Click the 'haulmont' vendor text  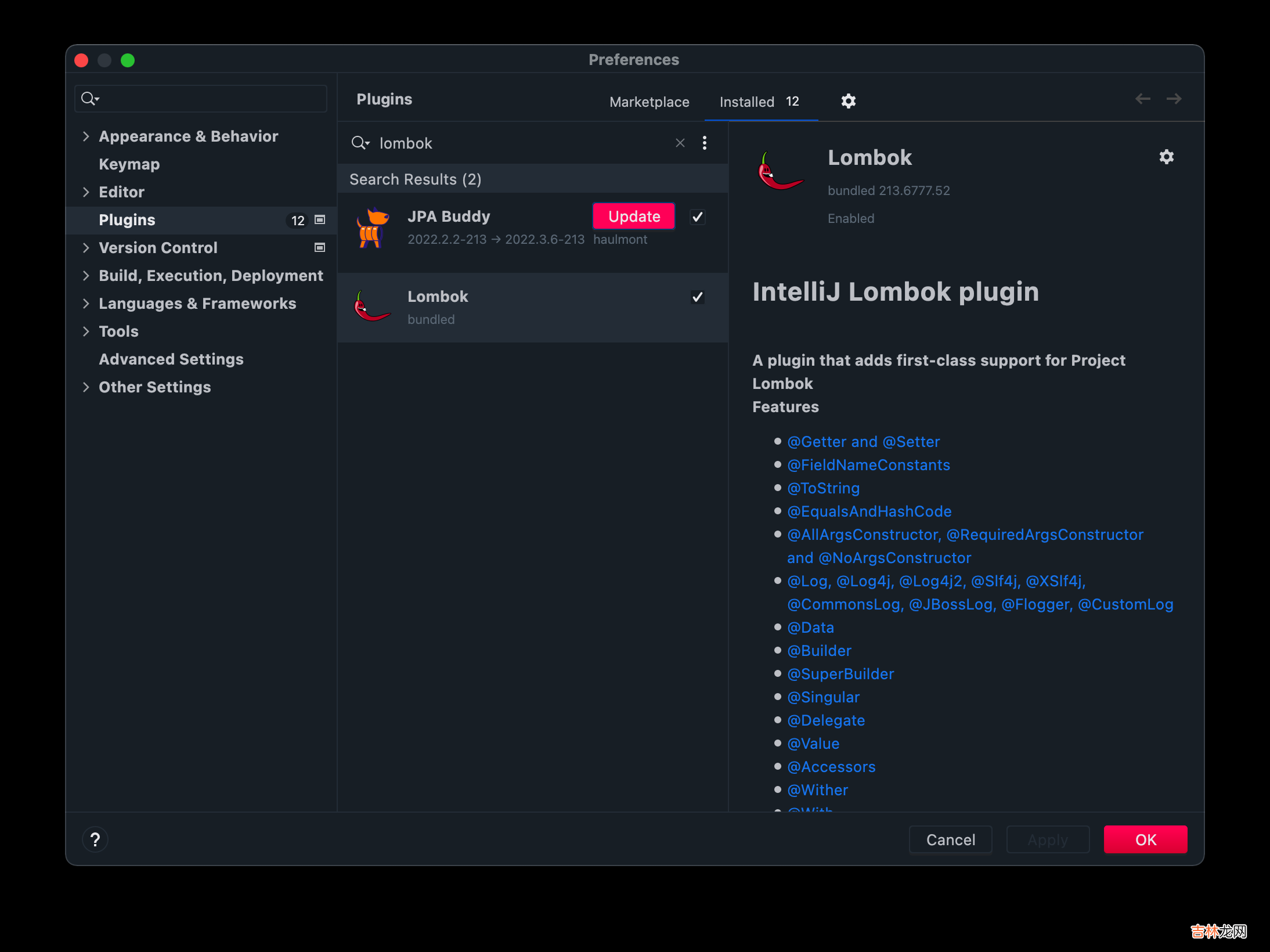click(620, 239)
